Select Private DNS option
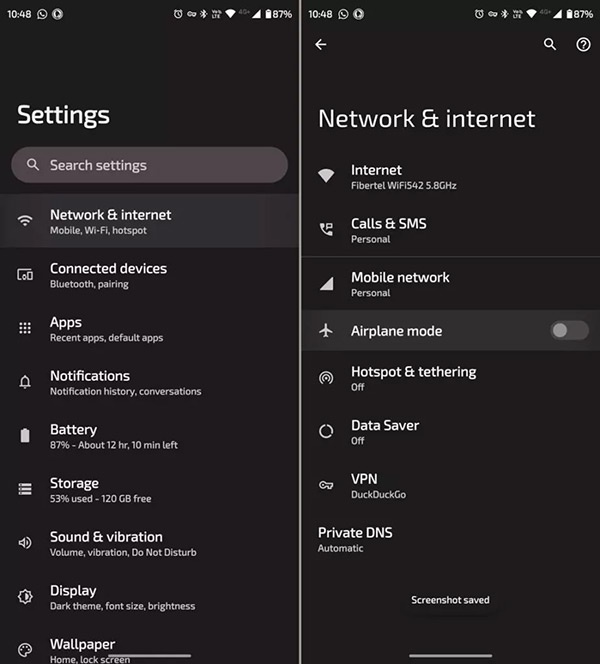The width and height of the screenshot is (600, 664). pos(355,539)
